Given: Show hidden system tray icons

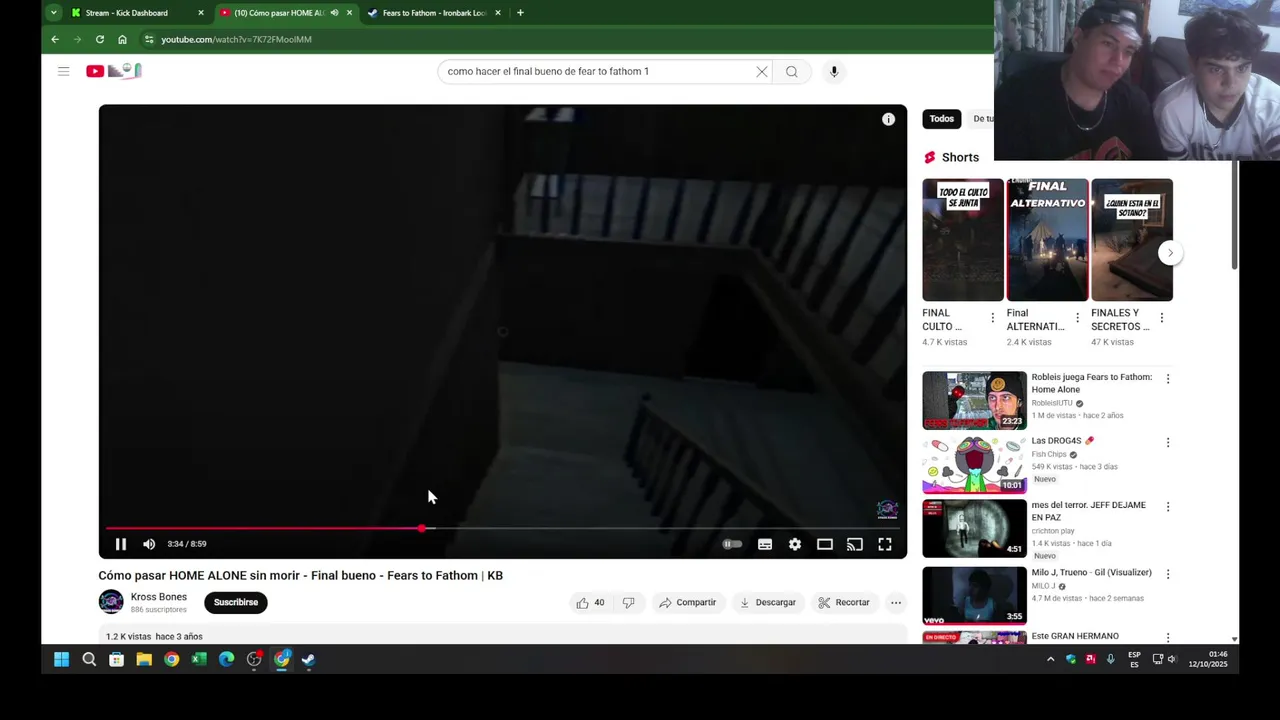Looking at the screenshot, I should 1050,659.
